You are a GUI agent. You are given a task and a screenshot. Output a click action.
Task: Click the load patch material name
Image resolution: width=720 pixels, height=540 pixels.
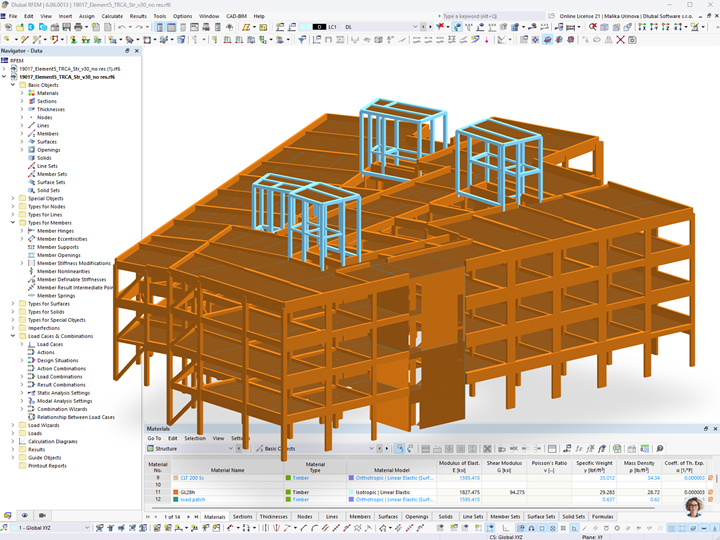tap(192, 500)
